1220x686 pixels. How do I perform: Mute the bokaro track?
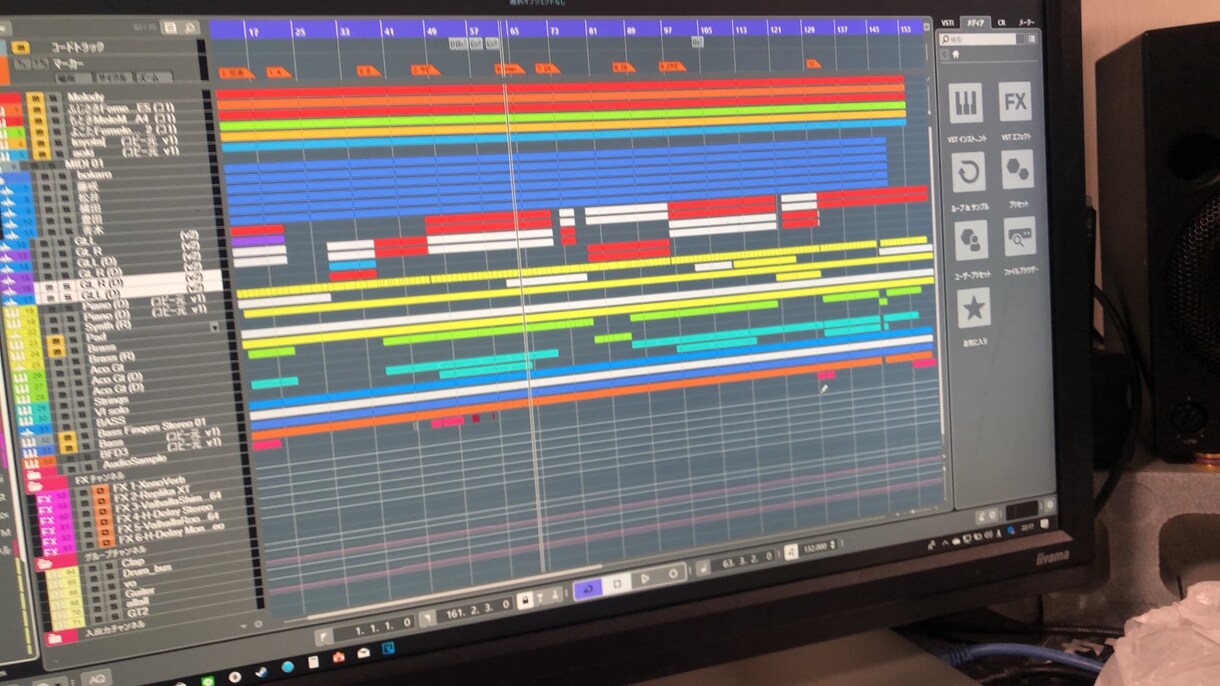pos(45,176)
